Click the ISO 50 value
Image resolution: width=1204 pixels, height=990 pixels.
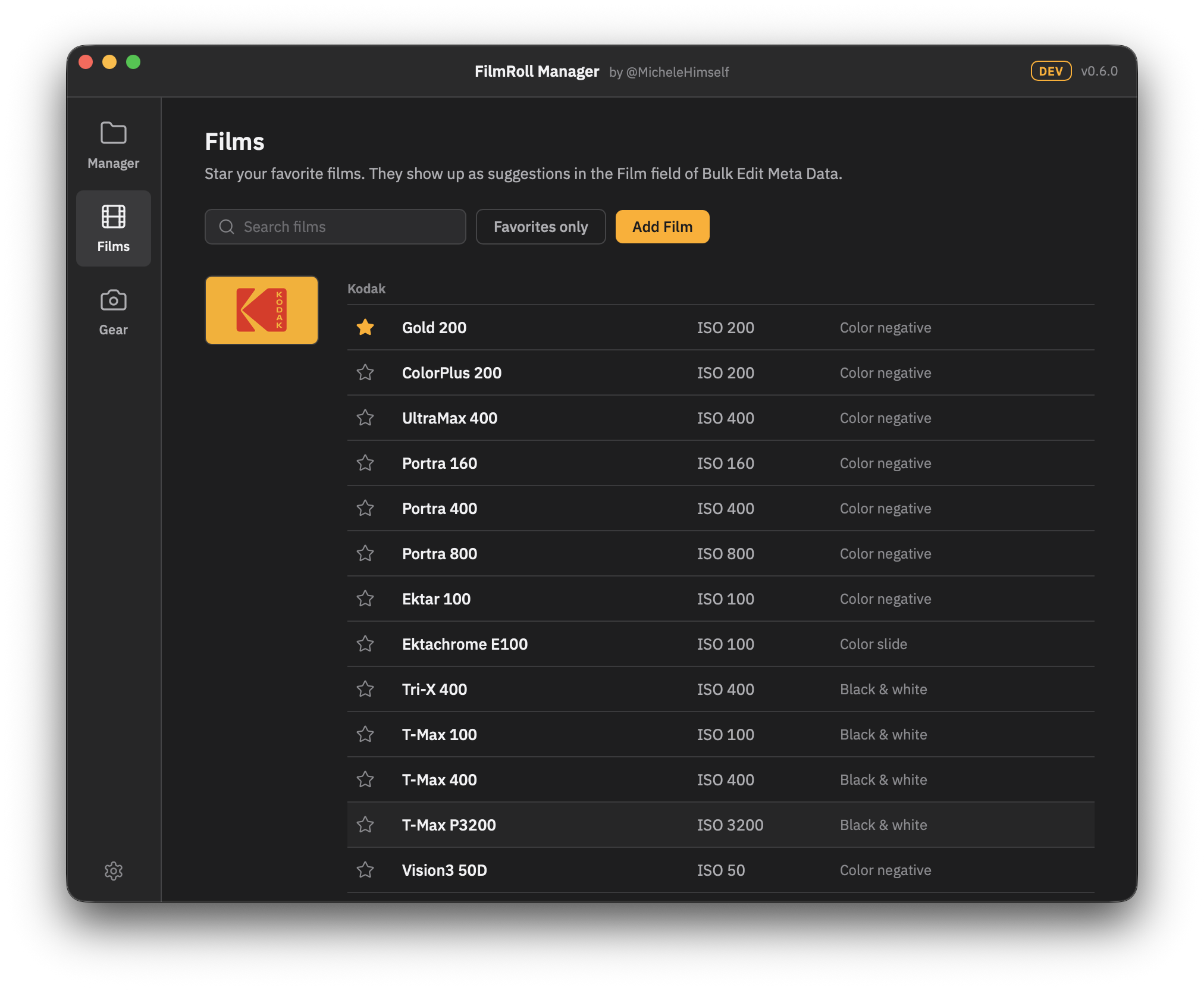coord(721,870)
